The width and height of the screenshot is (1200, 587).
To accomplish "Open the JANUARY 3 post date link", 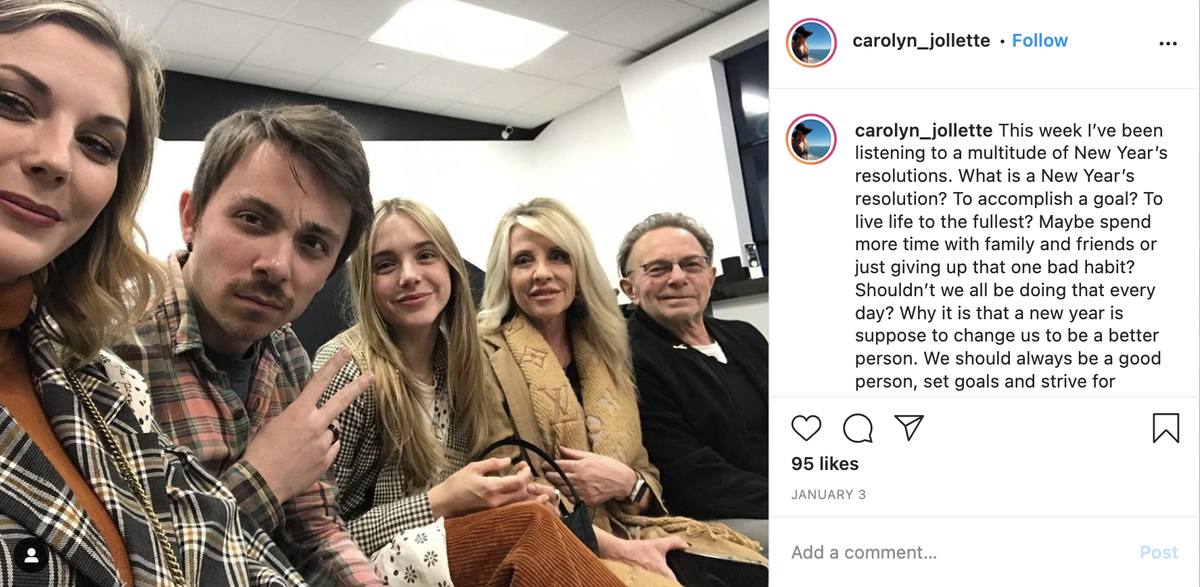I will click(x=828, y=495).
